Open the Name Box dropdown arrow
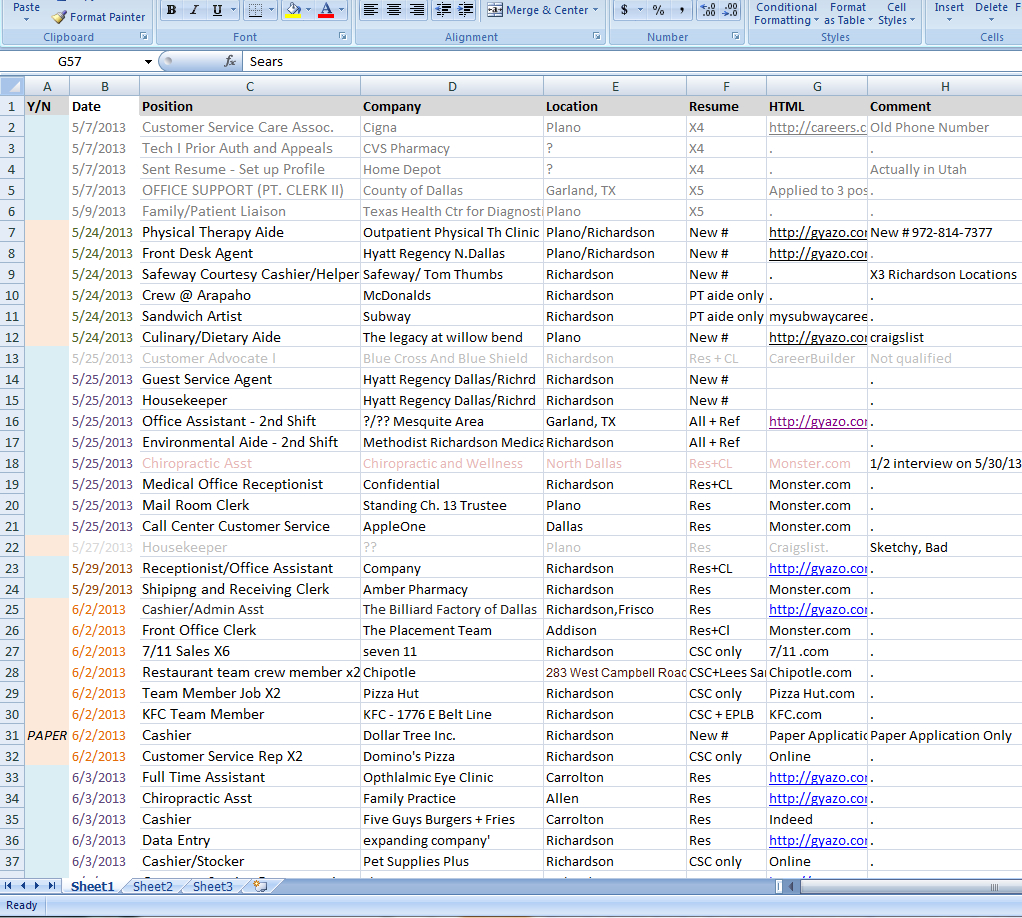The height and width of the screenshot is (918, 1022). [x=148, y=61]
